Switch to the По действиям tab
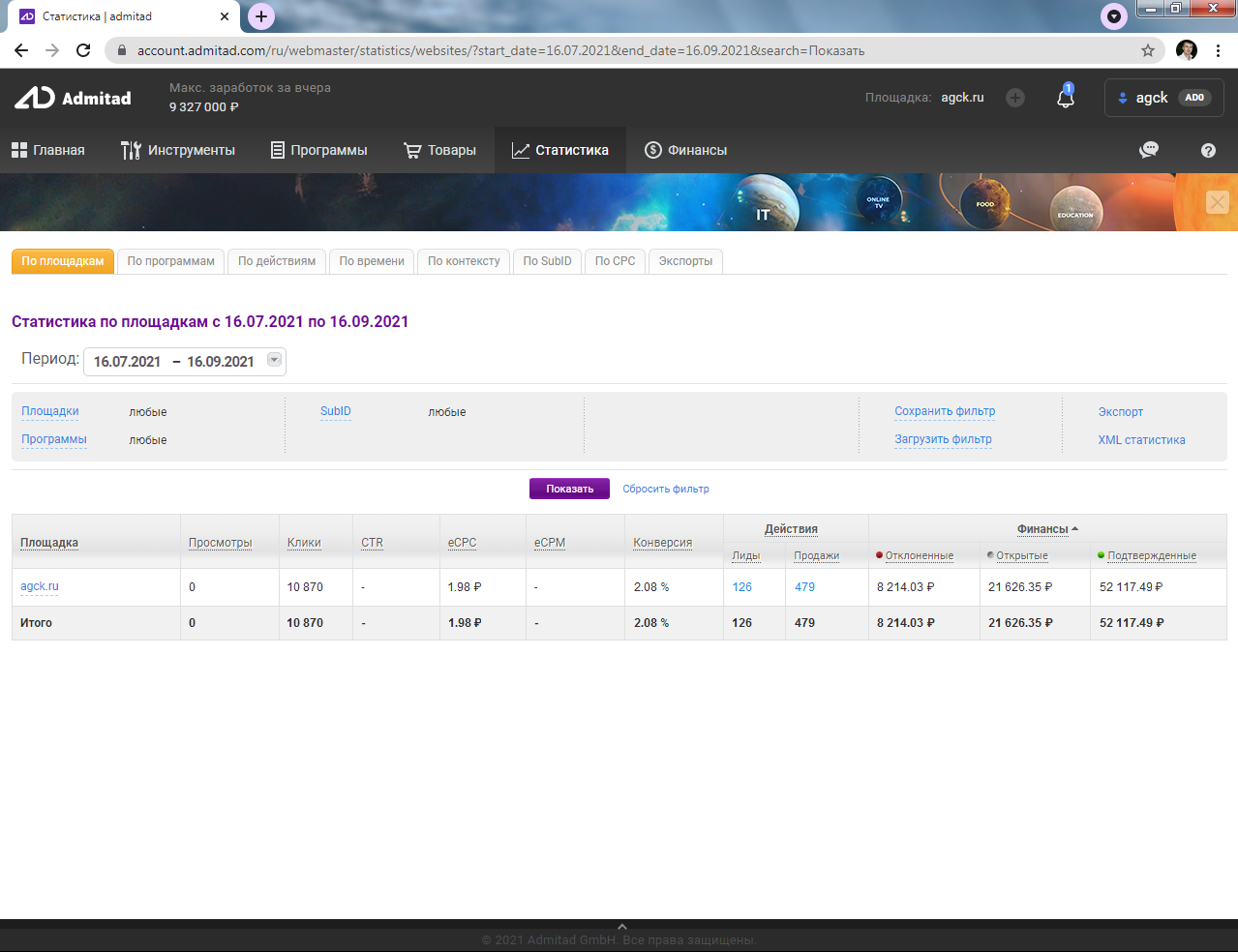This screenshot has width=1238, height=952. tap(277, 261)
